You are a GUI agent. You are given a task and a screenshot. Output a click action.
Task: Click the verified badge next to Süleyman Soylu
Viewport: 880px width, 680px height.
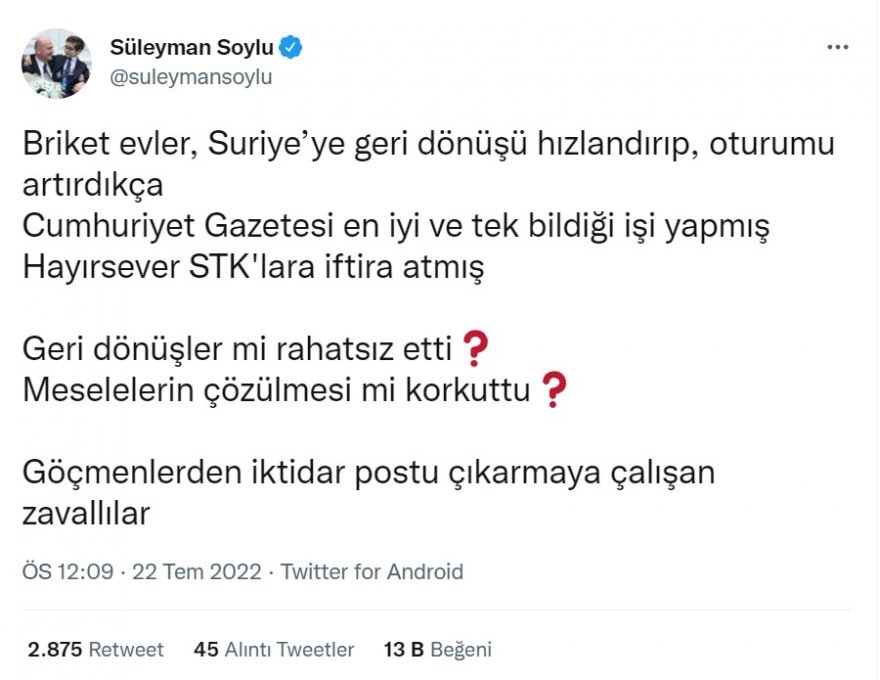click(289, 44)
